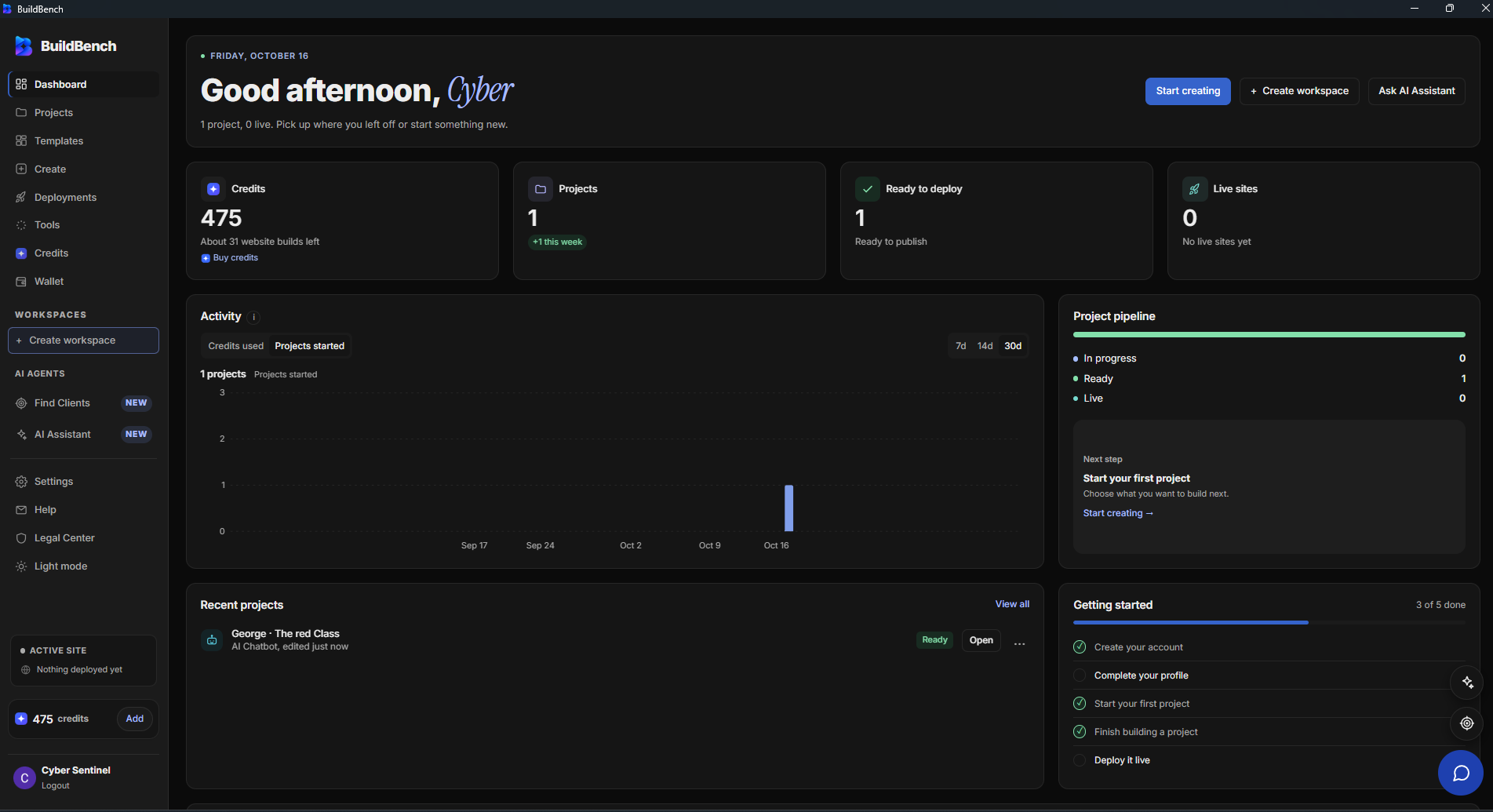Screen dimensions: 1493x812
Task: Click the Live sites rocket icon
Action: [x=1194, y=189]
